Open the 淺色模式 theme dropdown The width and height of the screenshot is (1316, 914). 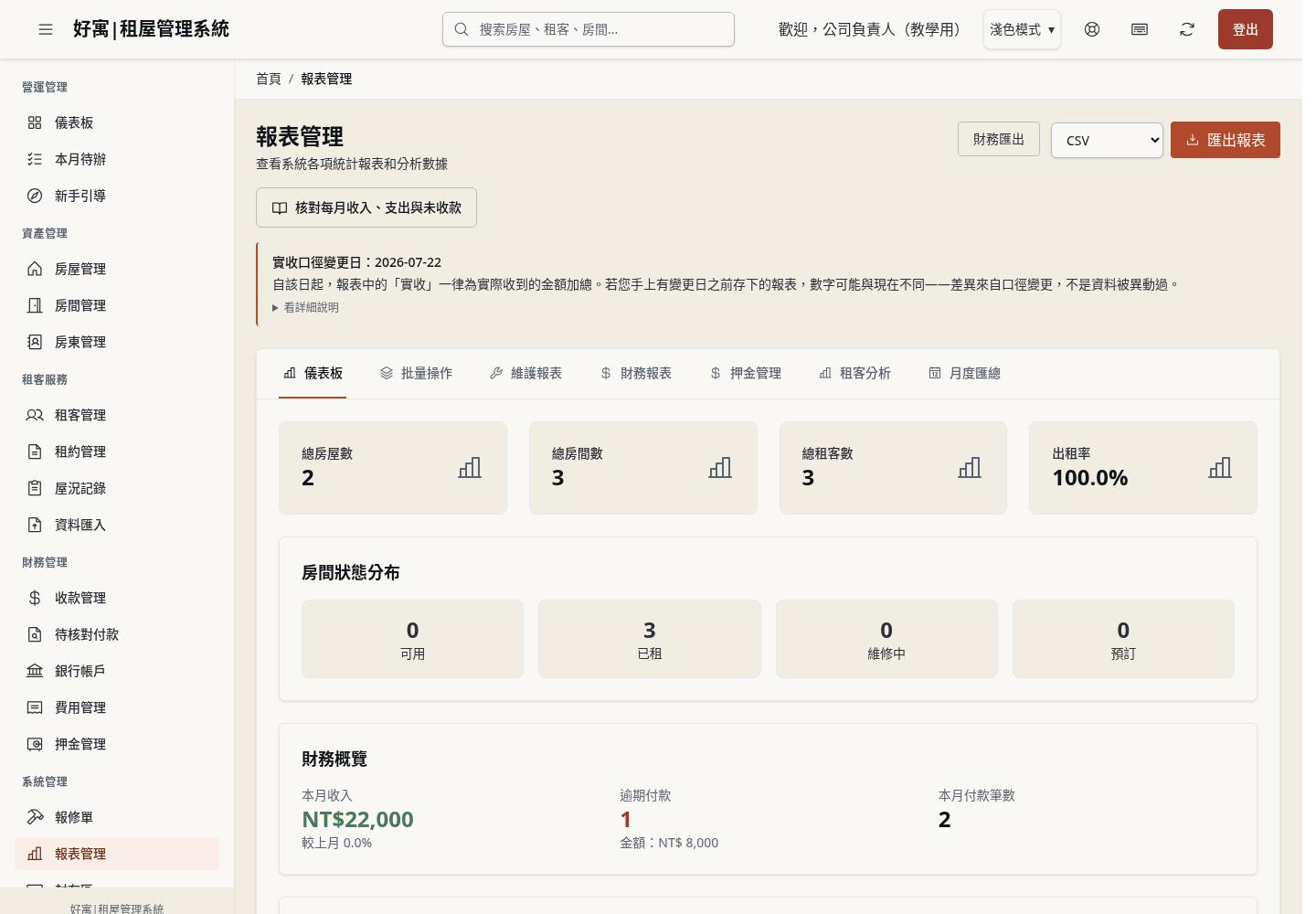1022,29
